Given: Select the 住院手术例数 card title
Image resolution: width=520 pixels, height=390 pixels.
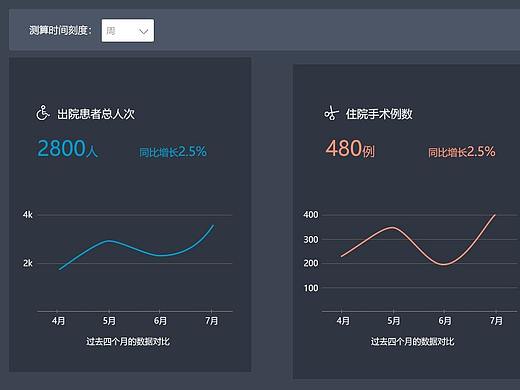Looking at the screenshot, I should pos(379,114).
